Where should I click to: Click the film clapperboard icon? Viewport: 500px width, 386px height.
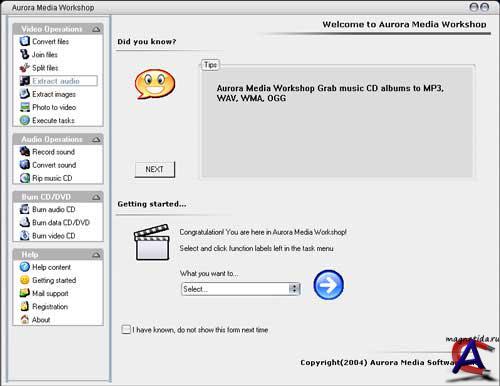tap(152, 242)
